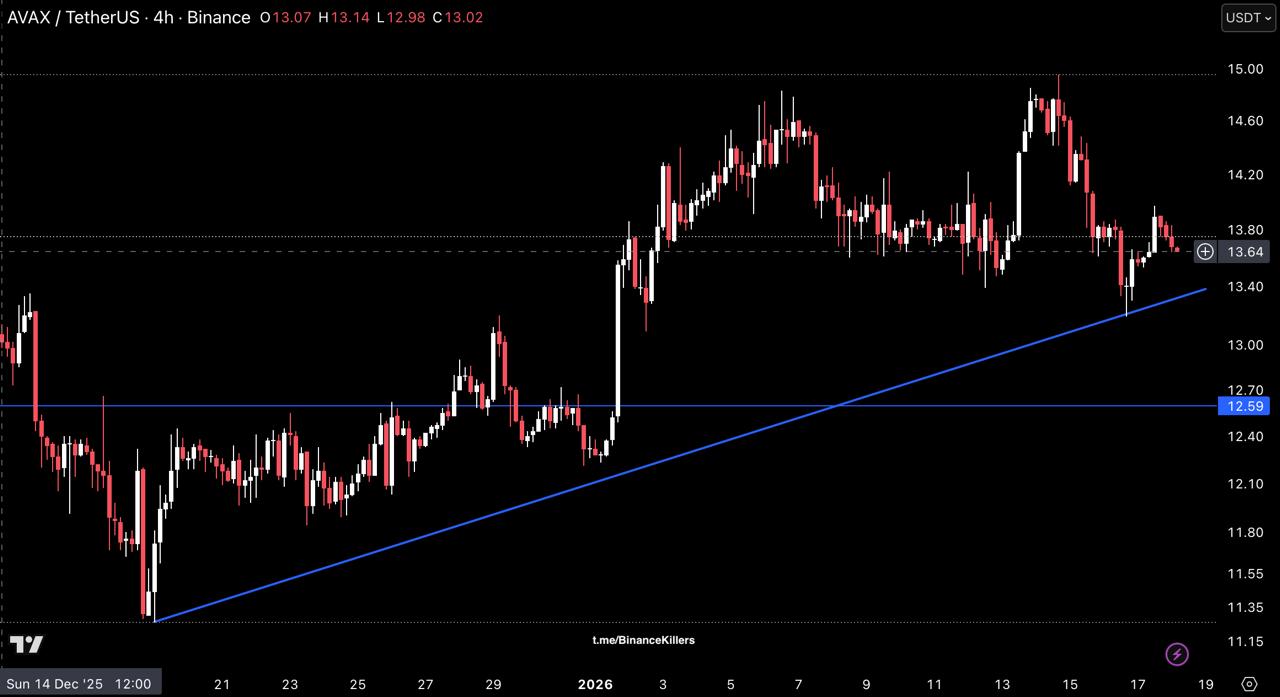
Task: Click the Sun 14 Dec '25 date label
Action: pyautogui.click(x=79, y=684)
